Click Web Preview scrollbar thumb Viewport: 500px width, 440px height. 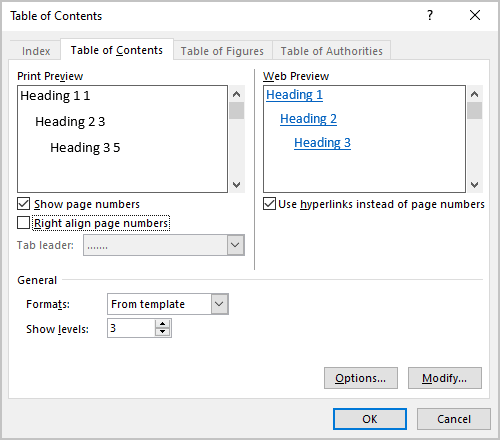point(474,111)
